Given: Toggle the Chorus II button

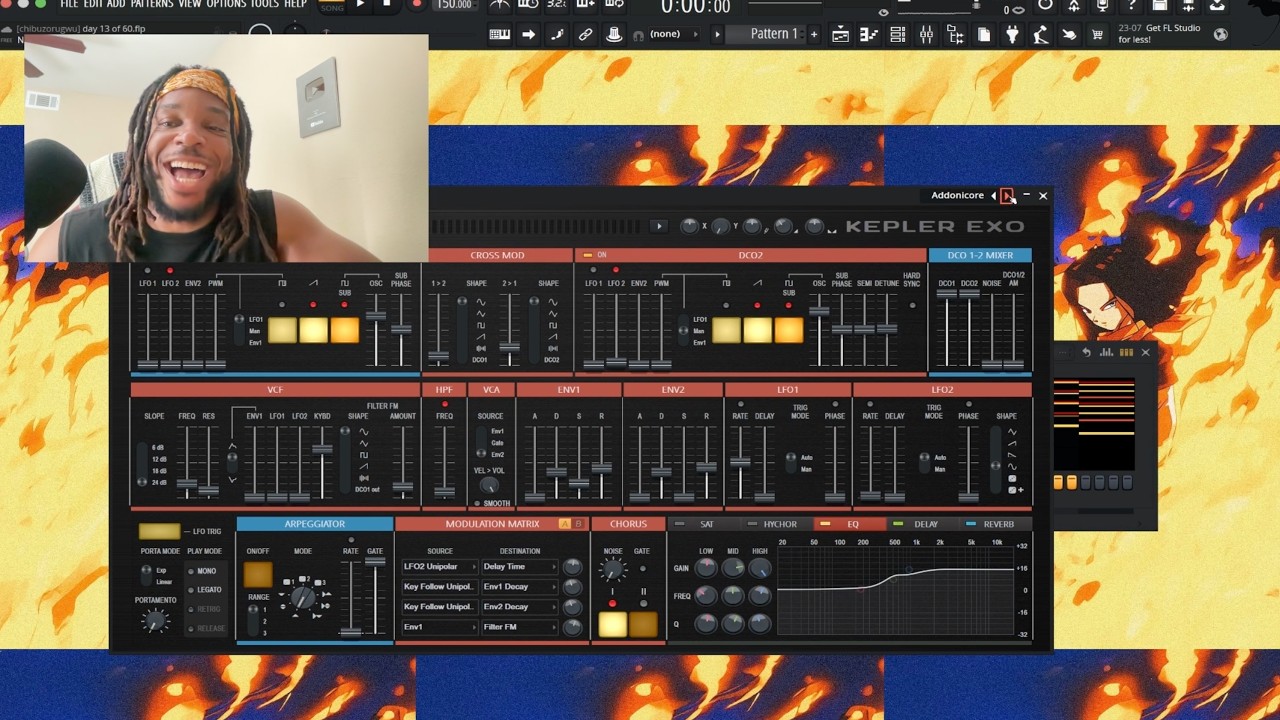Looking at the screenshot, I should point(643,624).
